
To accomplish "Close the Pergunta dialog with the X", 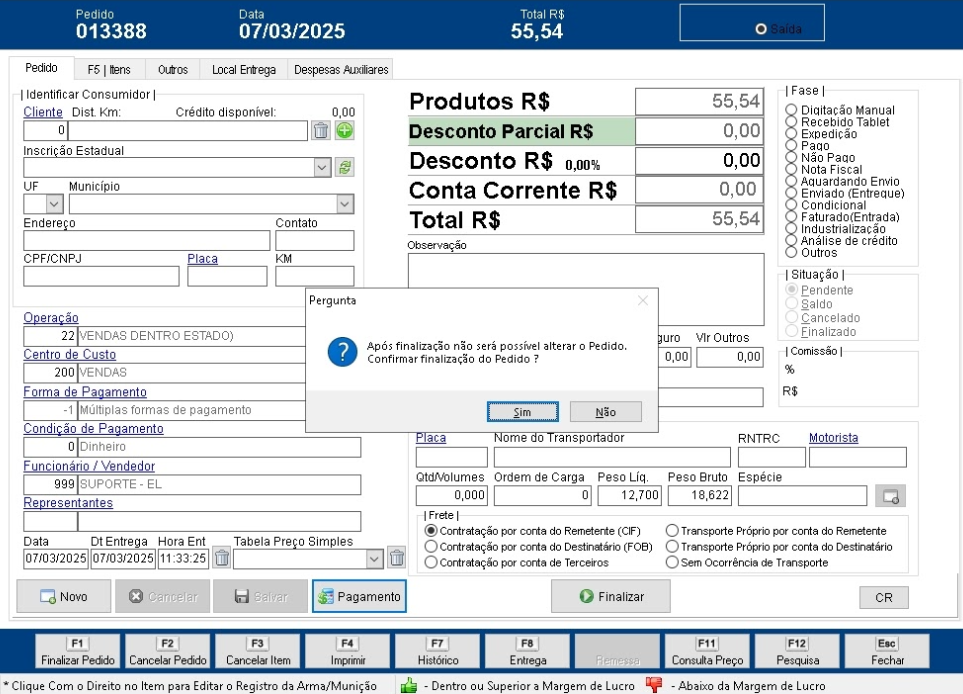I will click(642, 300).
